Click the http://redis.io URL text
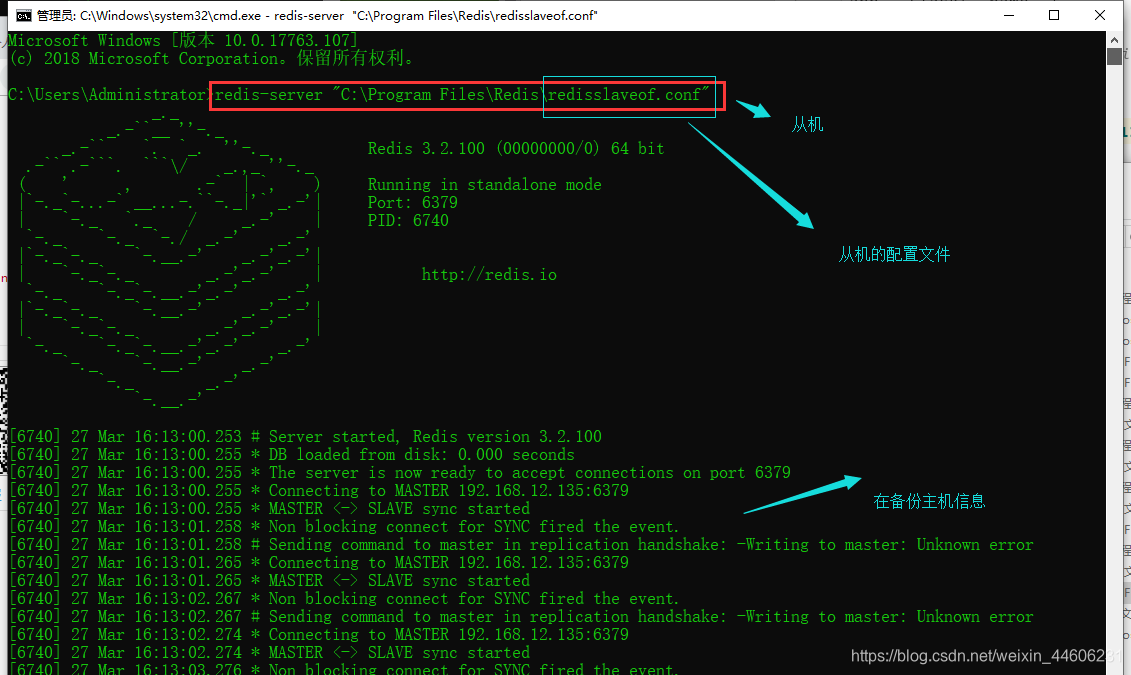Screen dimensions: 1131x675 click(489, 275)
